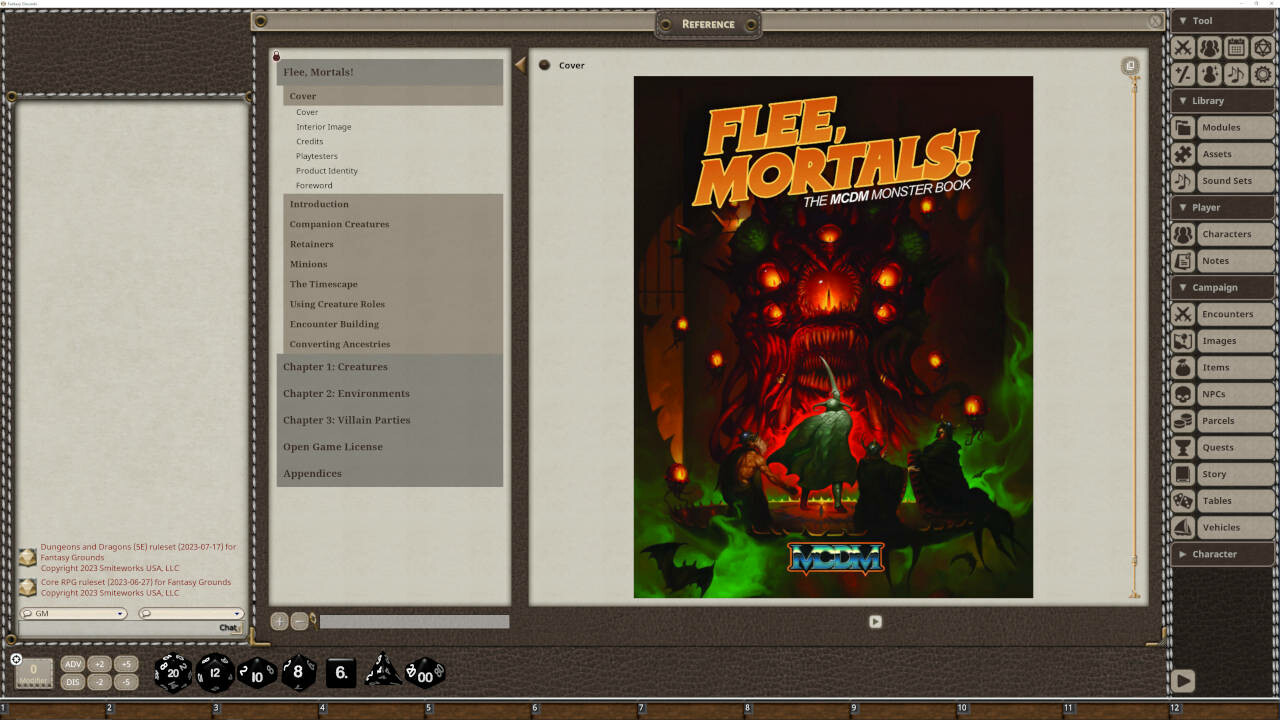The width and height of the screenshot is (1280, 720).
Task: Select the Chapter 1: Creatures entry
Action: click(336, 367)
